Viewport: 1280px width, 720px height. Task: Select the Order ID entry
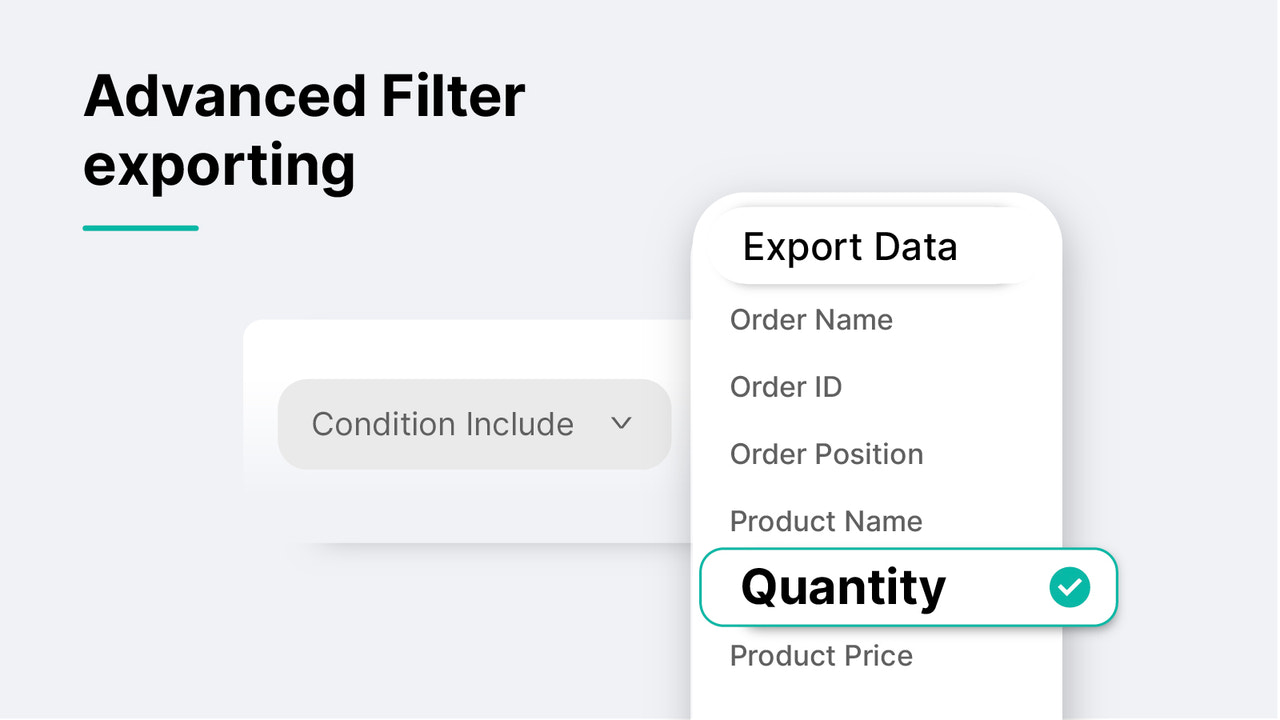coord(786,387)
